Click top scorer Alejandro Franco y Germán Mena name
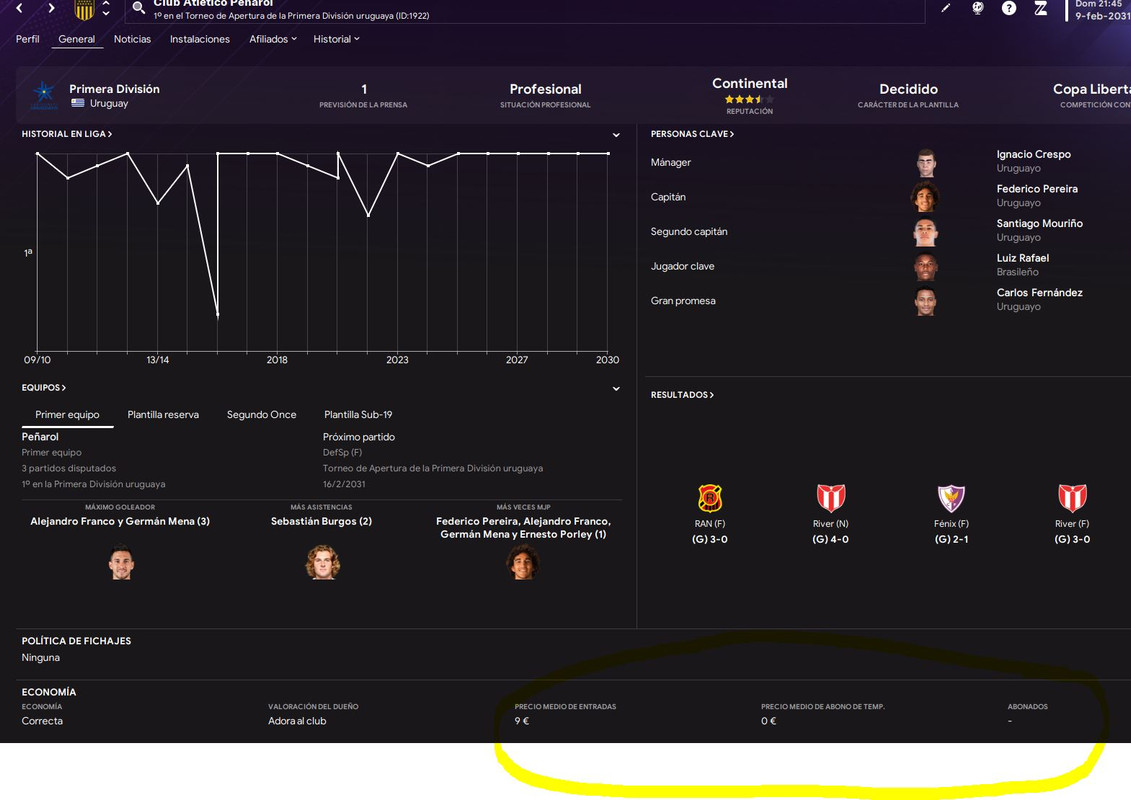 point(120,522)
